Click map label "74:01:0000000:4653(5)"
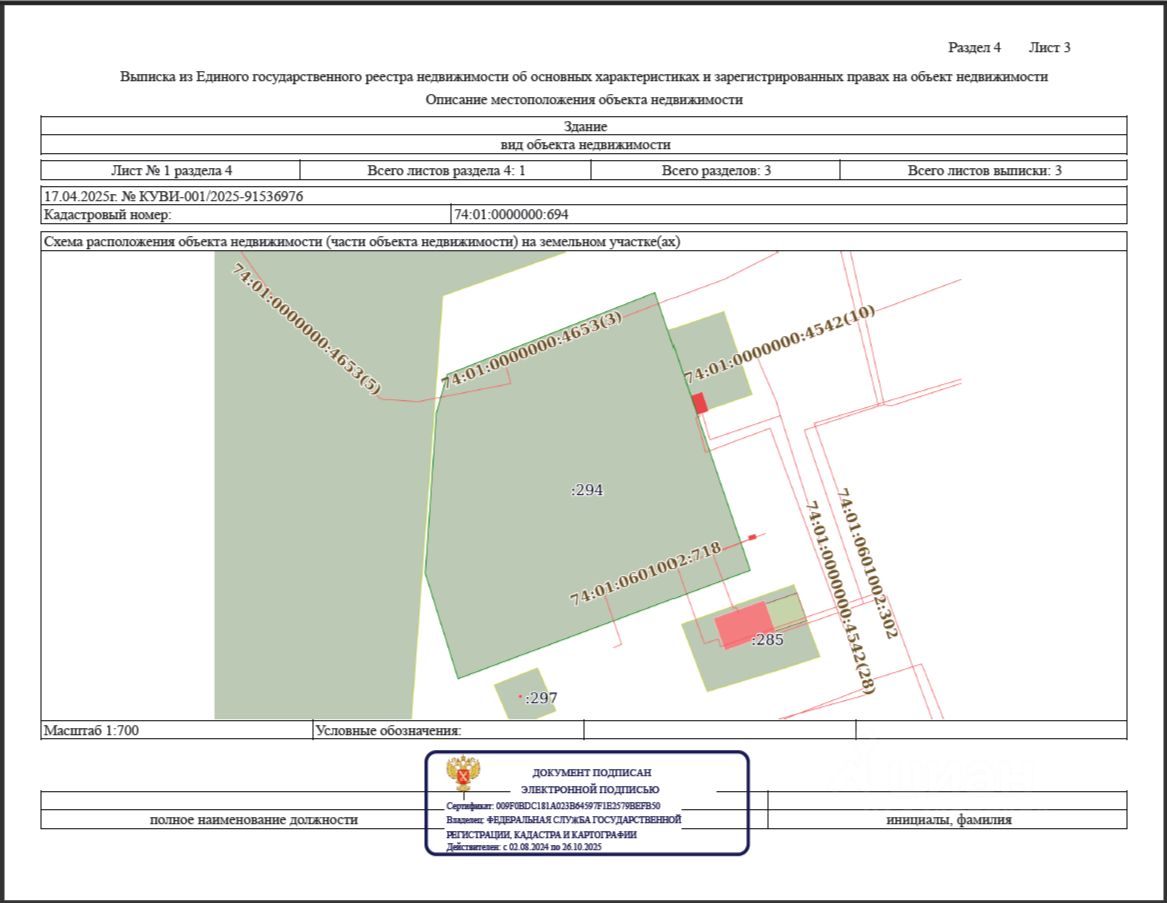 pyautogui.click(x=305, y=329)
